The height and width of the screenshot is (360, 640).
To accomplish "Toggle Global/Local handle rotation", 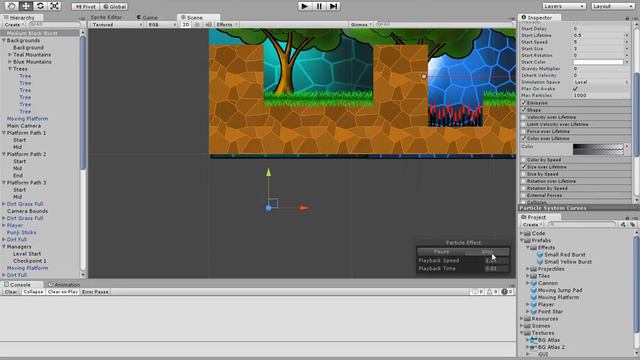I will (114, 7).
